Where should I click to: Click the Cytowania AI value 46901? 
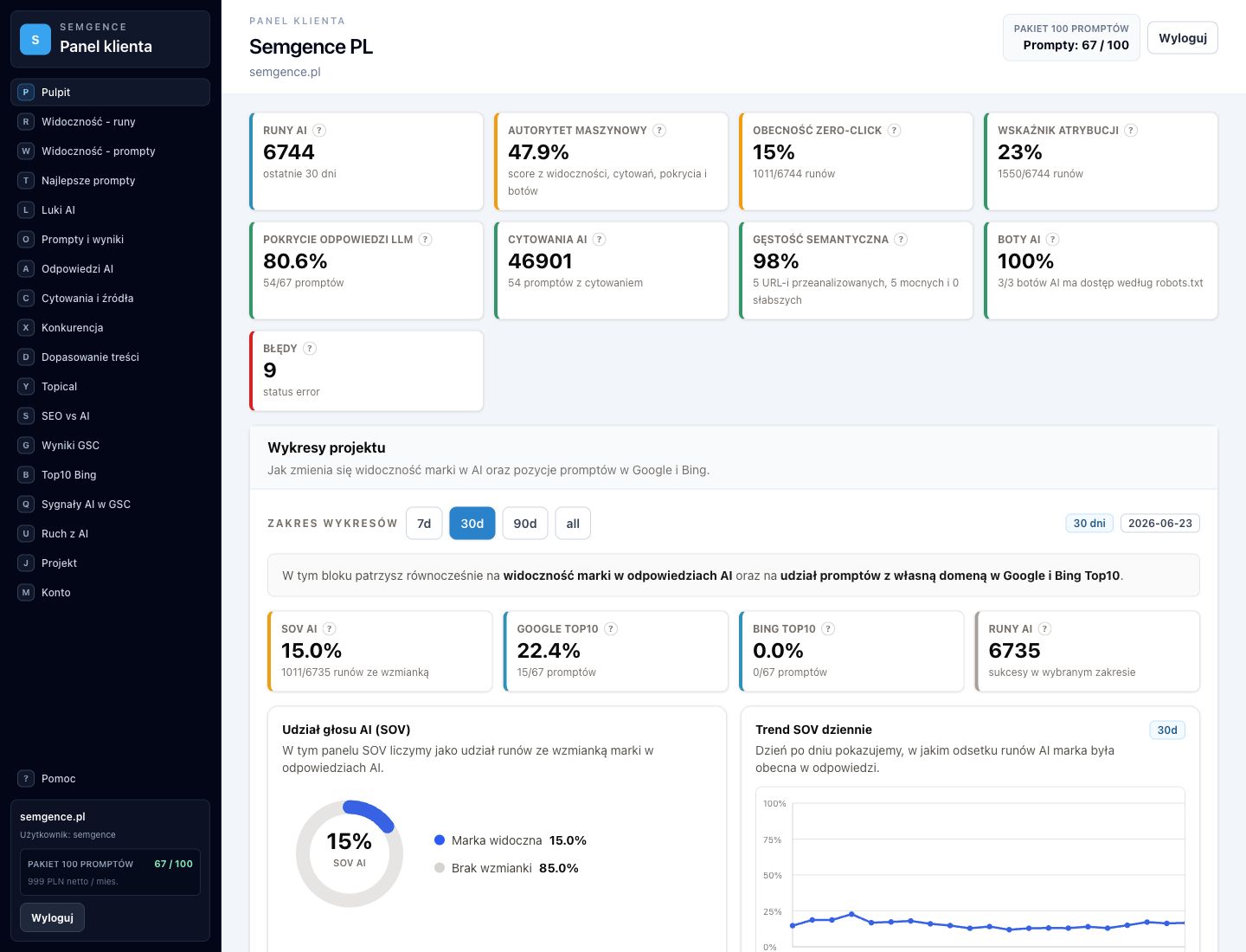540,261
